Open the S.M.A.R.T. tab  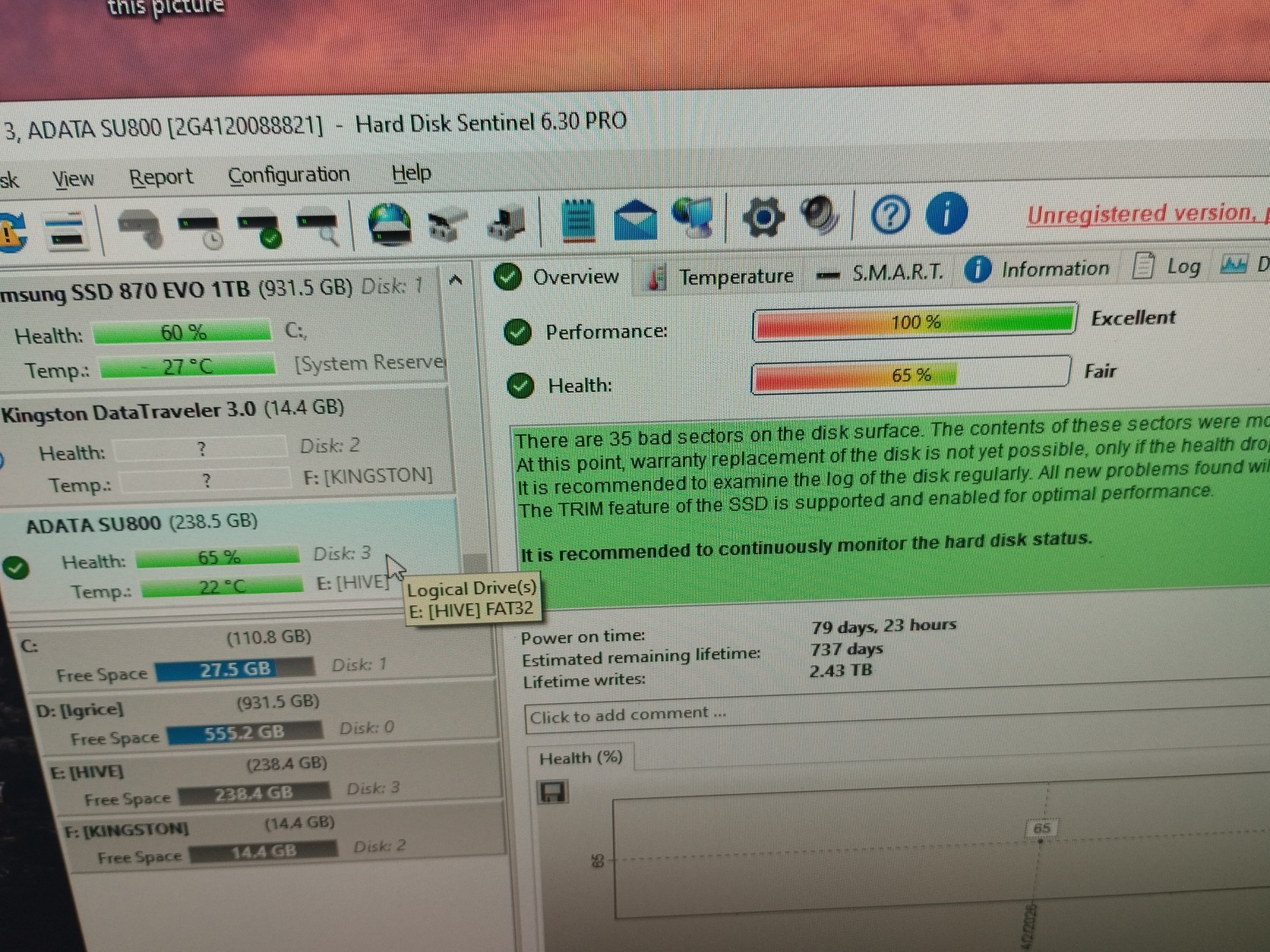point(880,272)
